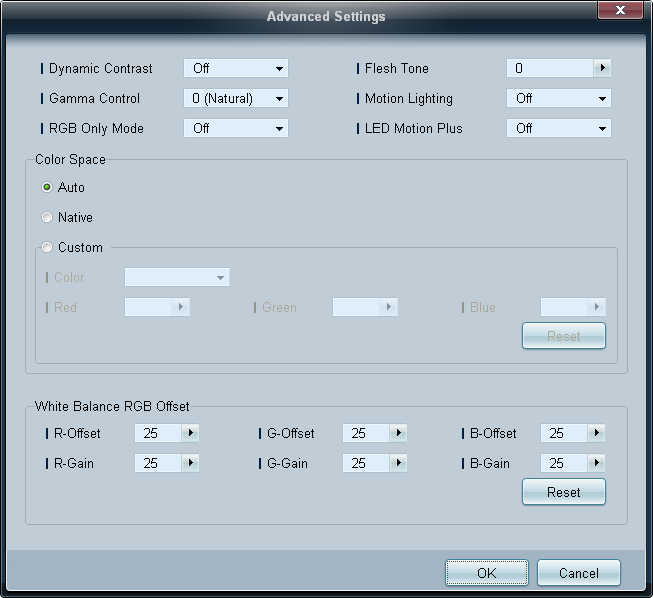653x598 pixels.
Task: Click the R-Gain value field
Action: 158,463
